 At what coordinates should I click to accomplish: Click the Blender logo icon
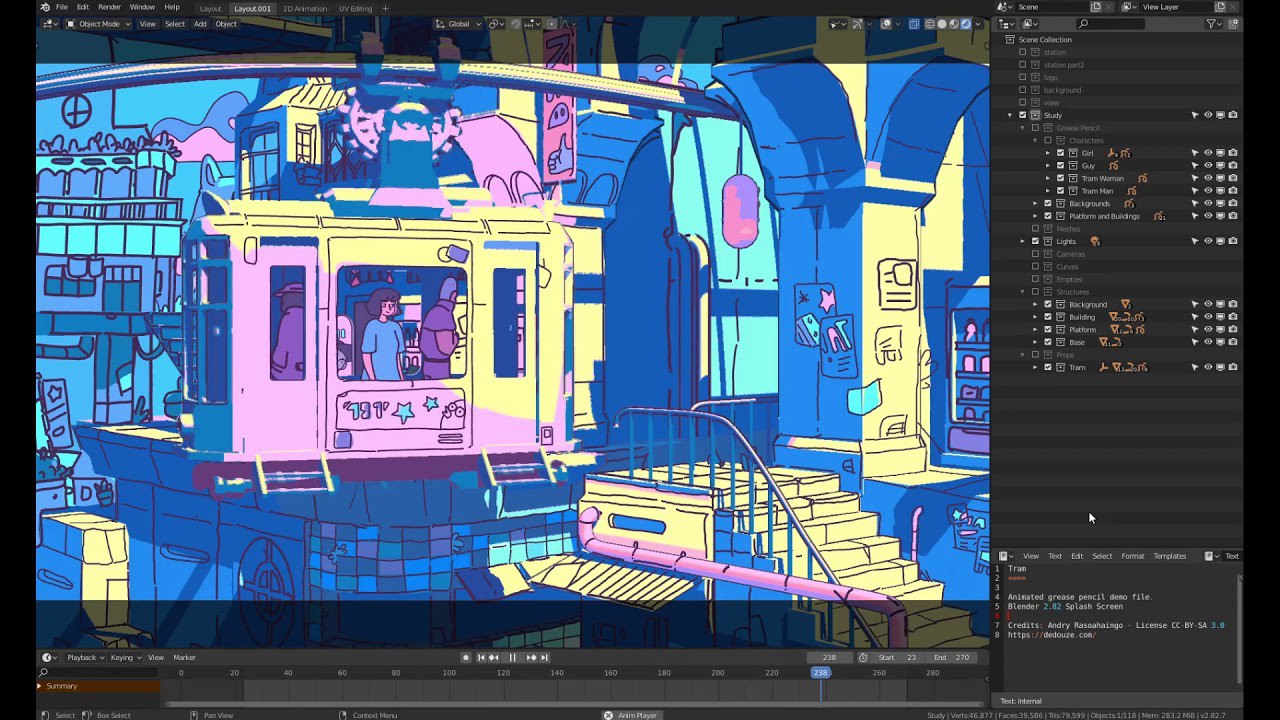[45, 7]
